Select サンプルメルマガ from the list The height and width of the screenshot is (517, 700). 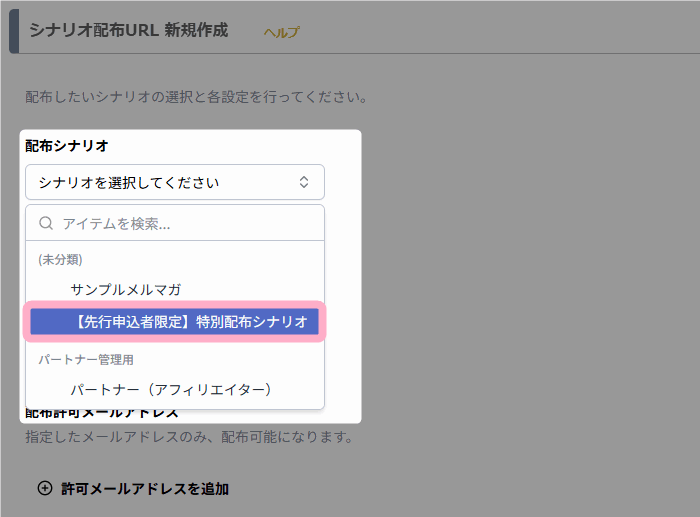[125, 289]
